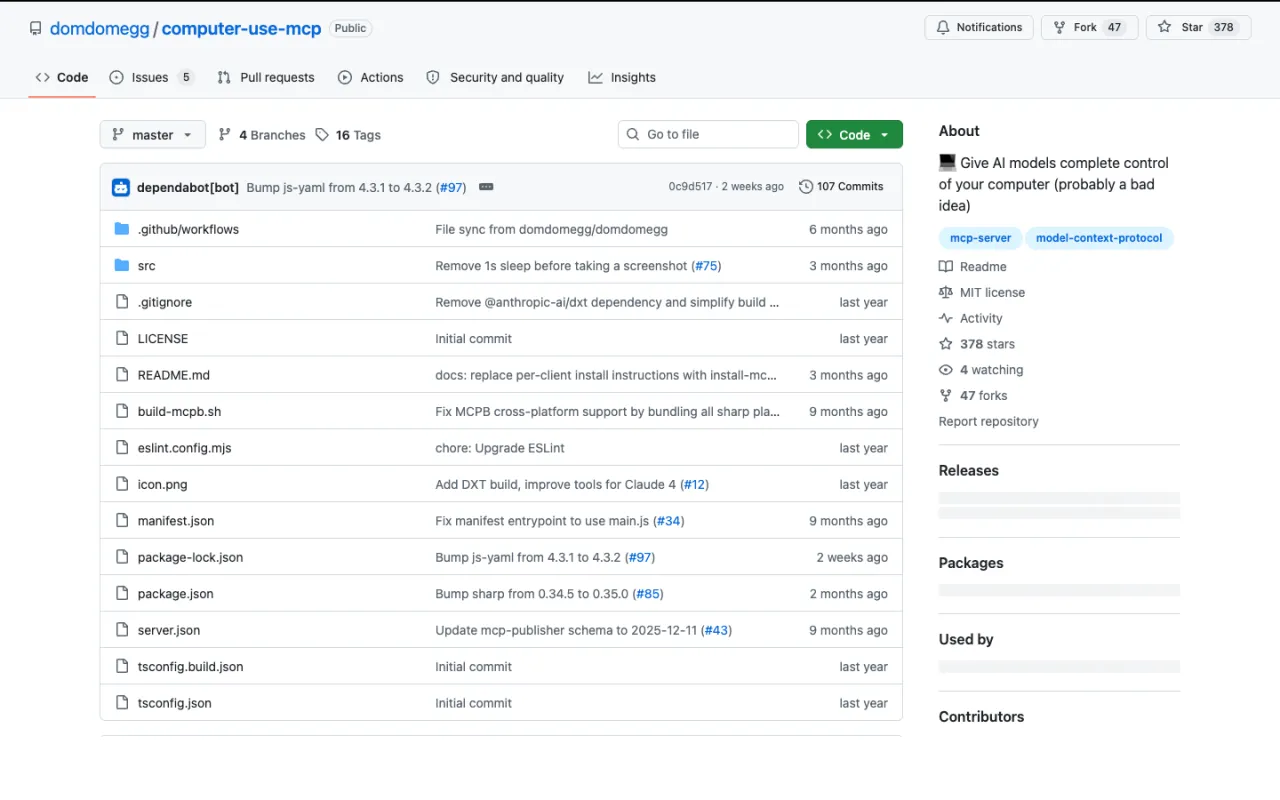Click the Notifications button
1280x800 pixels.
point(979,27)
